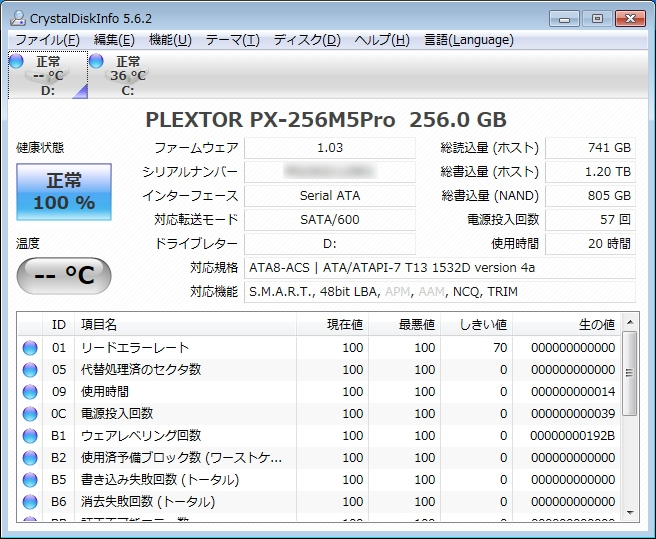
Task: Open the ディスク(D) menu
Action: (x=307, y=40)
